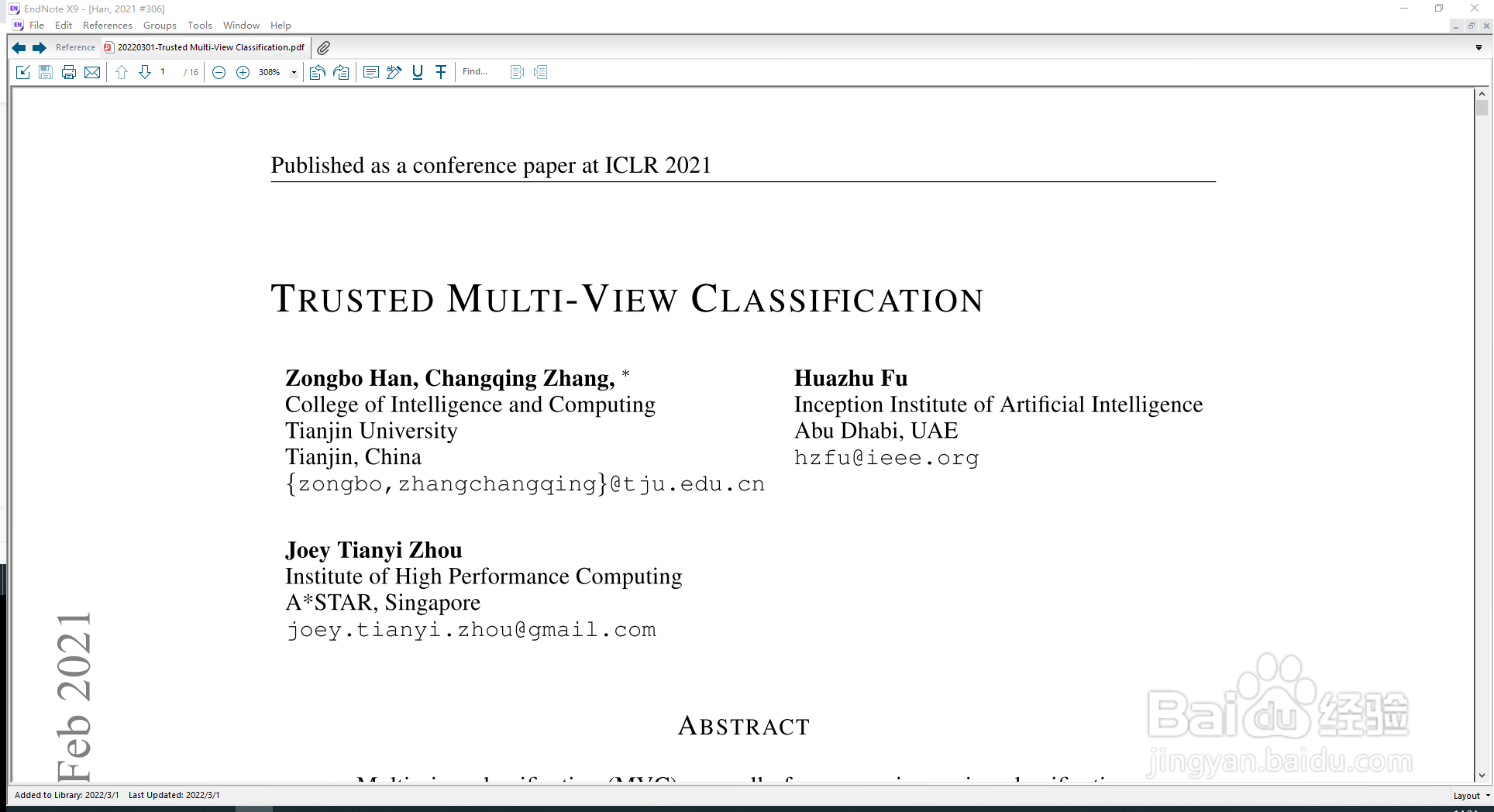
Task: Select the underline text tool
Action: (x=418, y=72)
